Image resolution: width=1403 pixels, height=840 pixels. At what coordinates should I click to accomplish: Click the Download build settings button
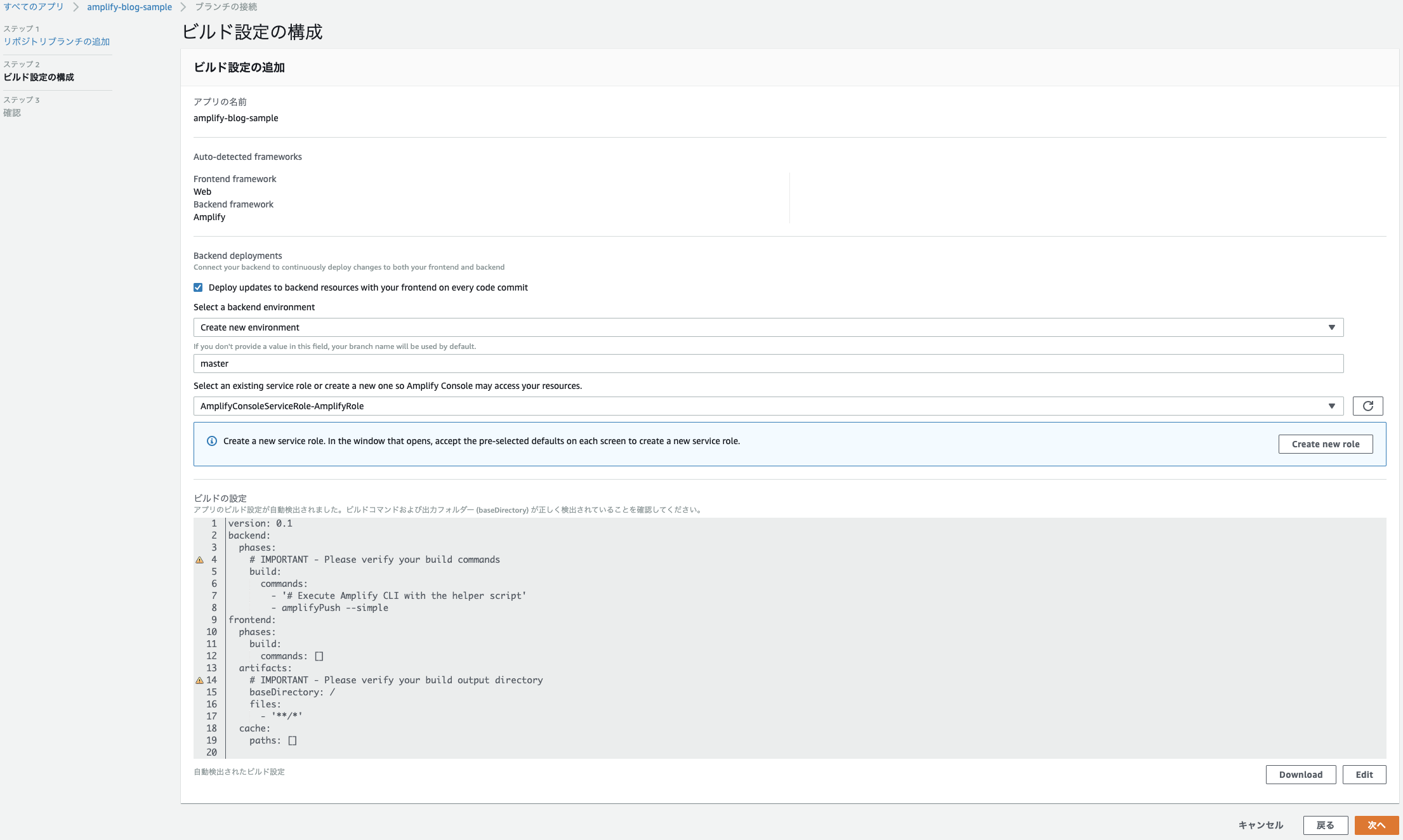1300,775
